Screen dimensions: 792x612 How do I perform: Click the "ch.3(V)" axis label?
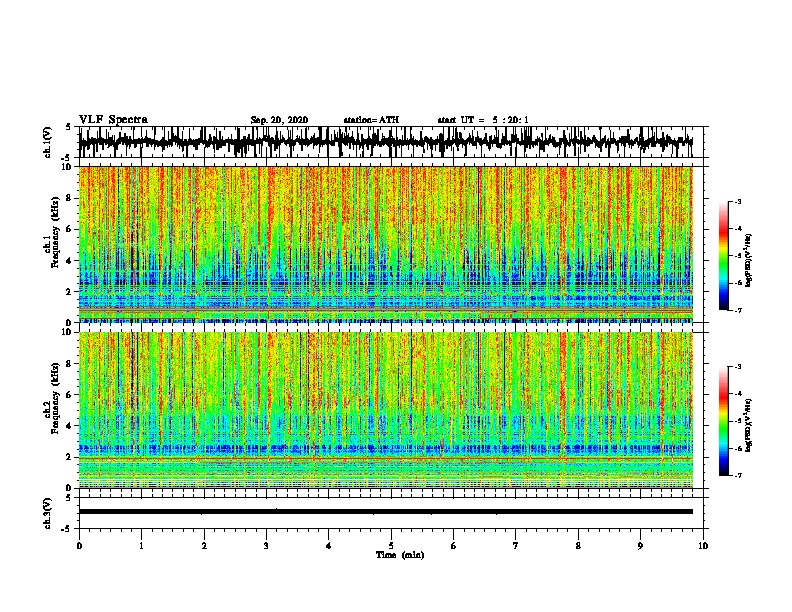47,513
